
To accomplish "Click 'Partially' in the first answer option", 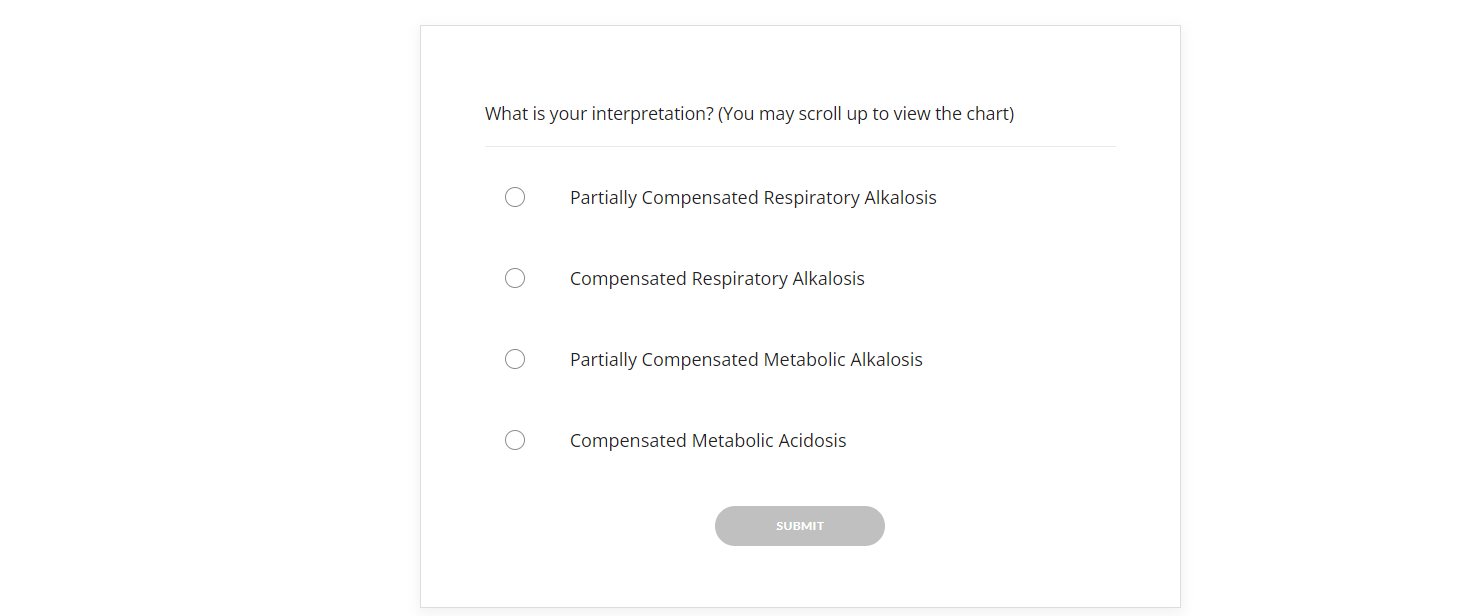I will click(x=603, y=198).
